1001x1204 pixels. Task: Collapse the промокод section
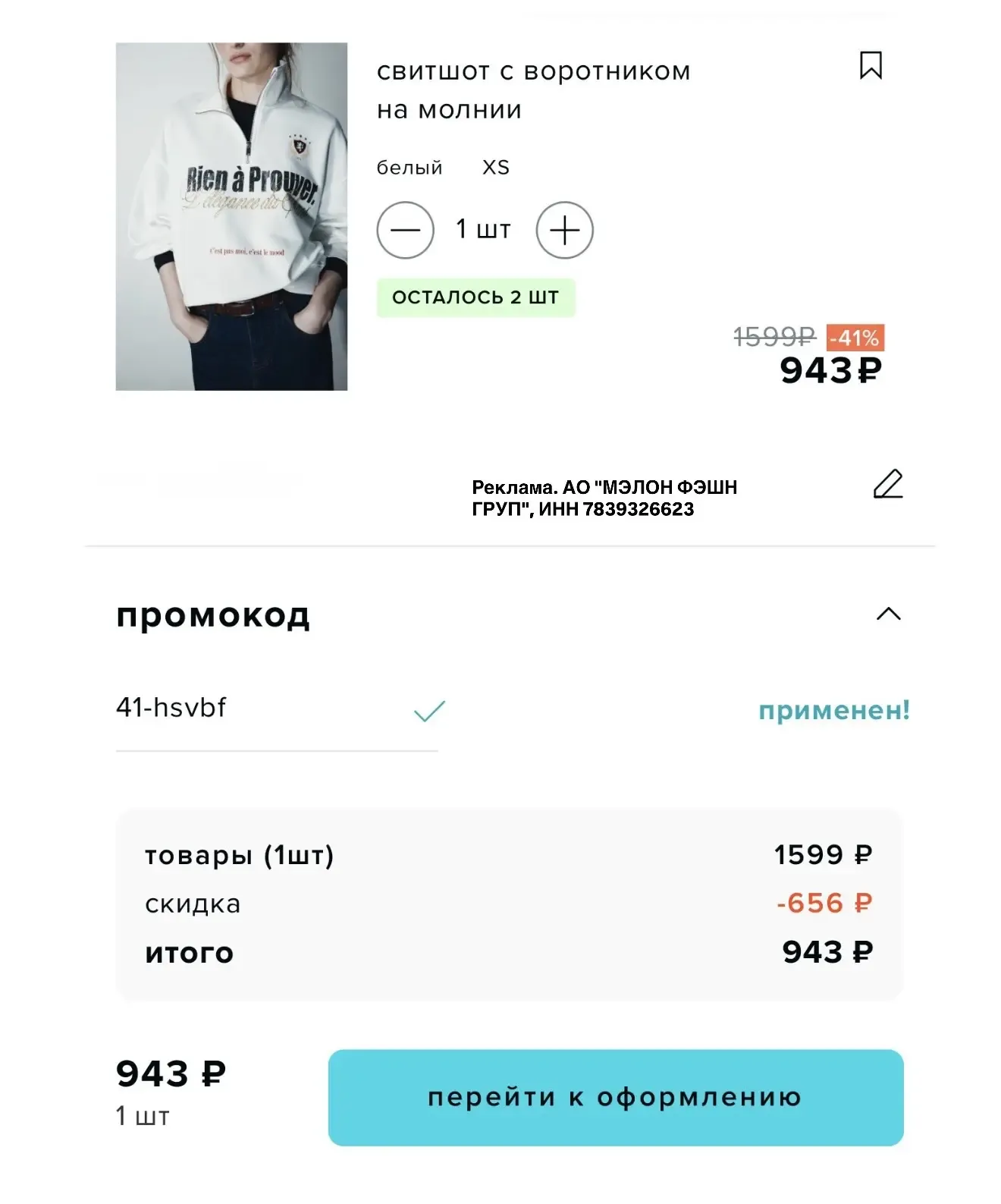point(889,614)
